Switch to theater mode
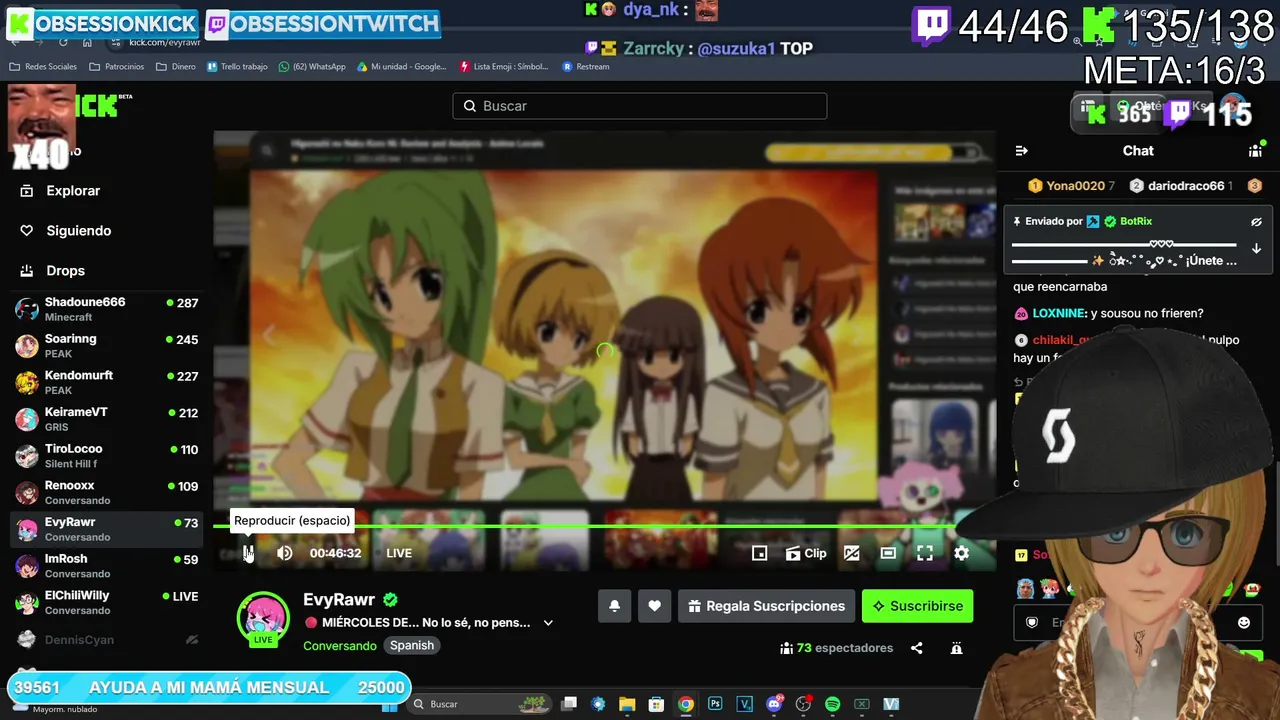Screen dimensions: 1280x720 [x=888, y=553]
